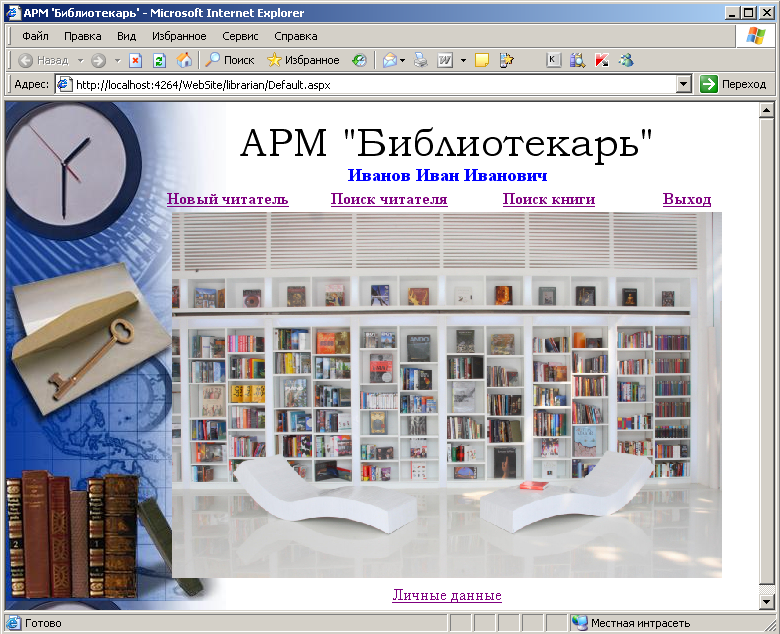Open the Поиск книги link
This screenshot has width=780, height=634.
tap(549, 199)
